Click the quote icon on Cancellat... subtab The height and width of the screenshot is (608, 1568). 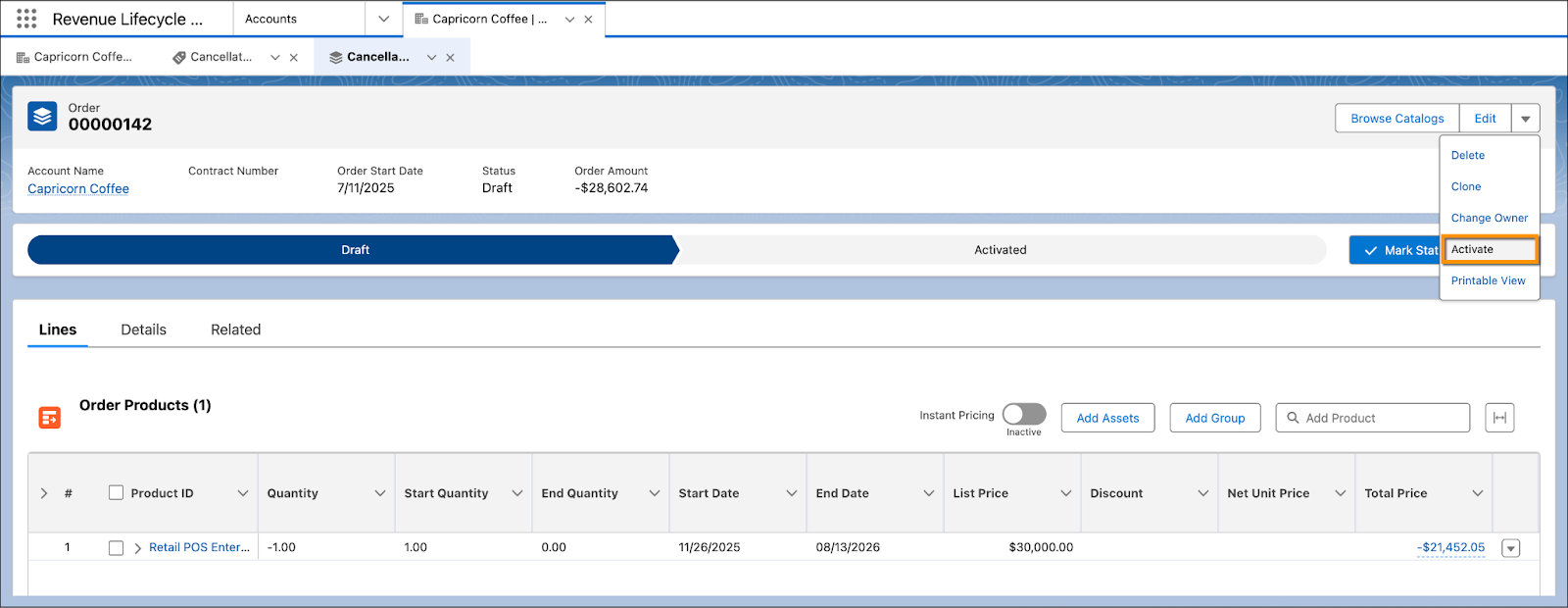(x=179, y=58)
